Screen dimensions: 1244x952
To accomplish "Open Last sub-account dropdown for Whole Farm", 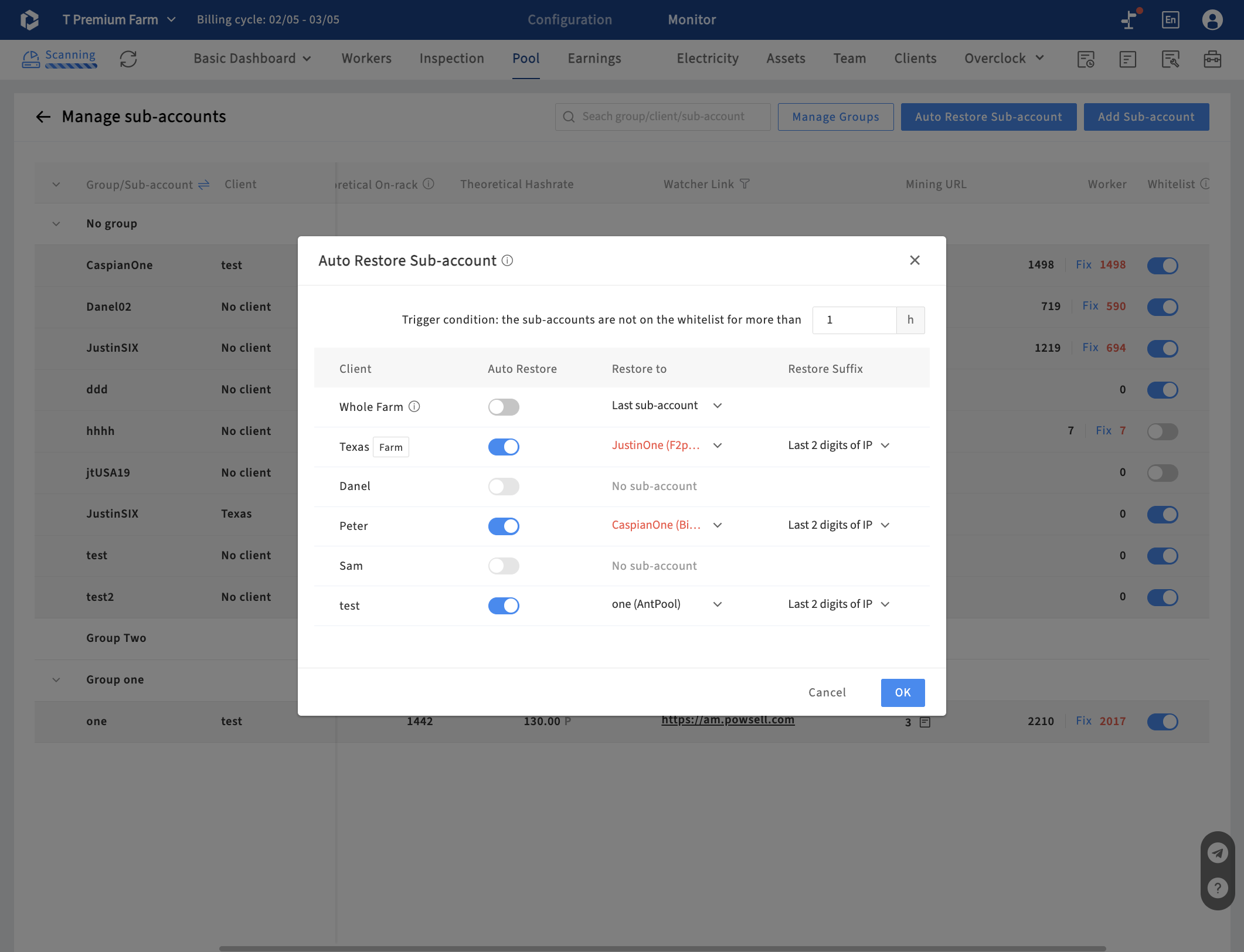I will [667, 406].
